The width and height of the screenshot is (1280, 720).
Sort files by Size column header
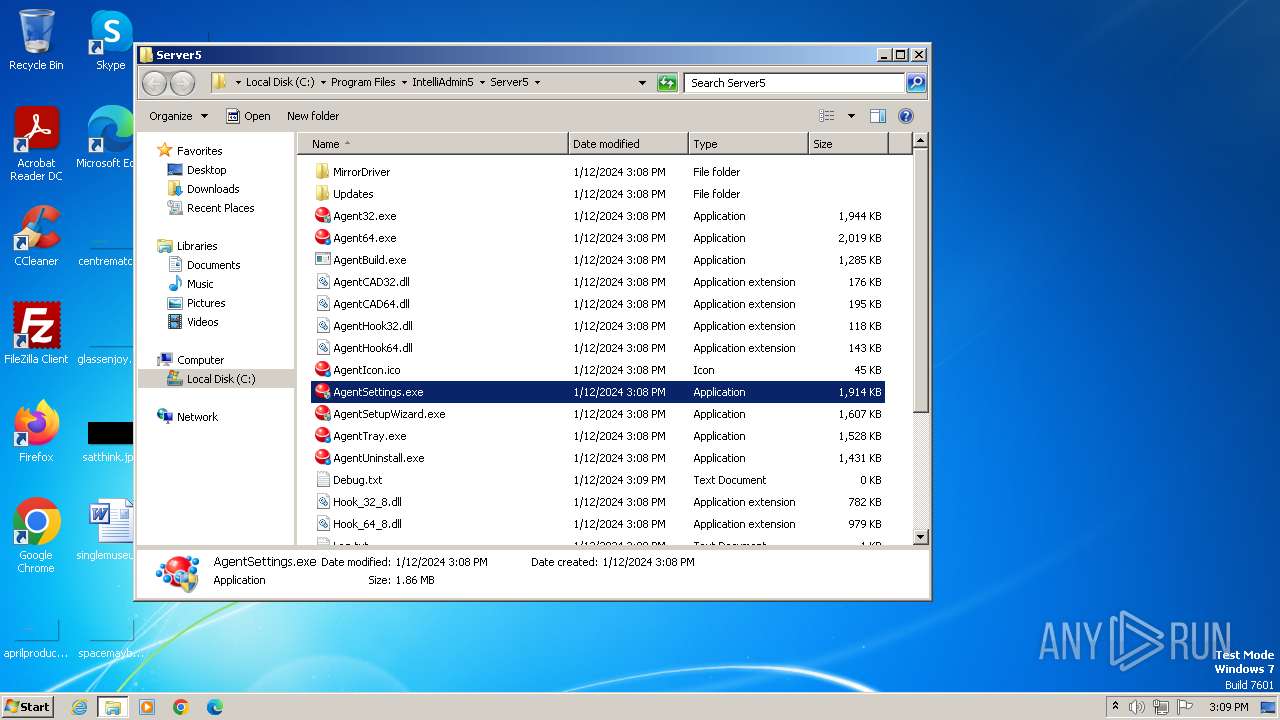[x=848, y=144]
